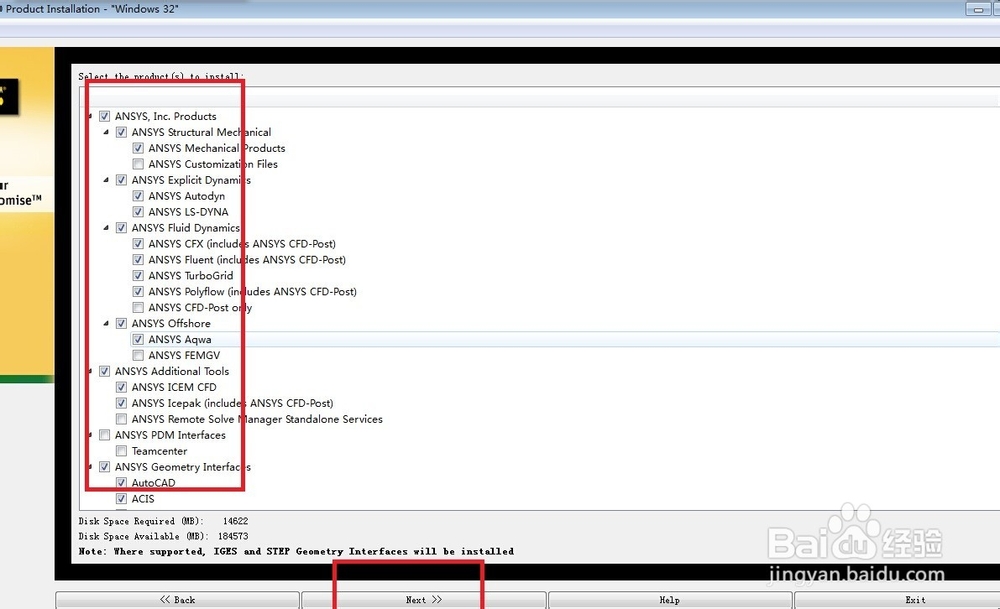Uncheck the ANSYS, Inc. Products checkbox
The image size is (1000, 609).
tap(105, 116)
